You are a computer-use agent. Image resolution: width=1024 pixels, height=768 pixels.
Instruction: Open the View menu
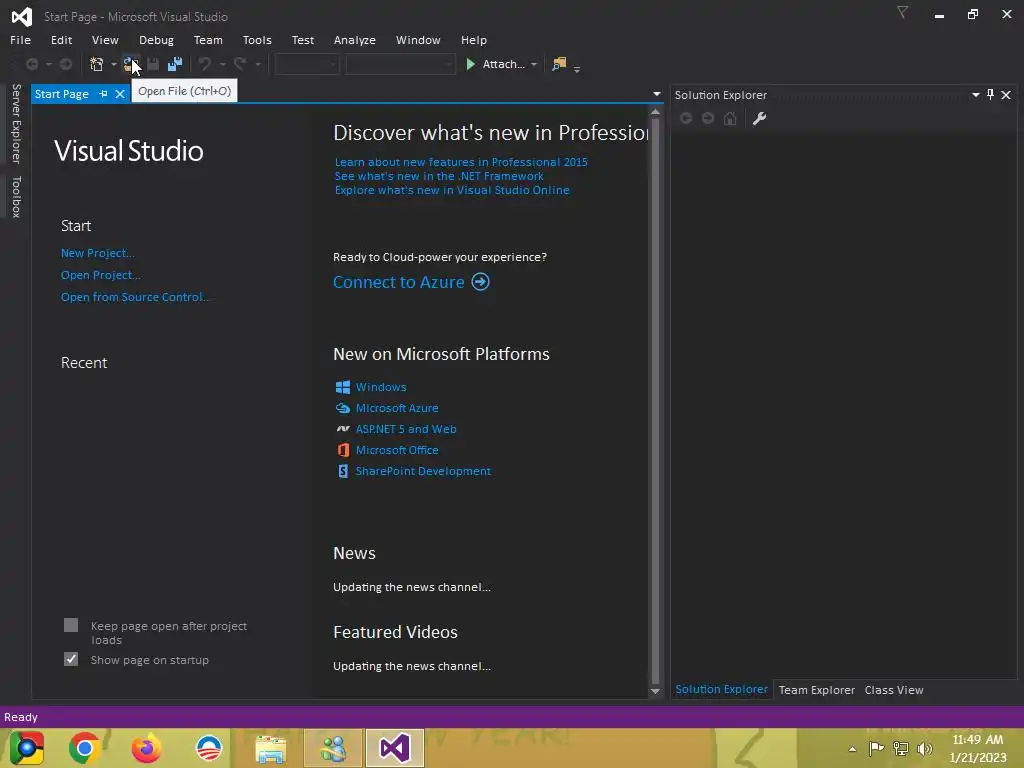105,40
